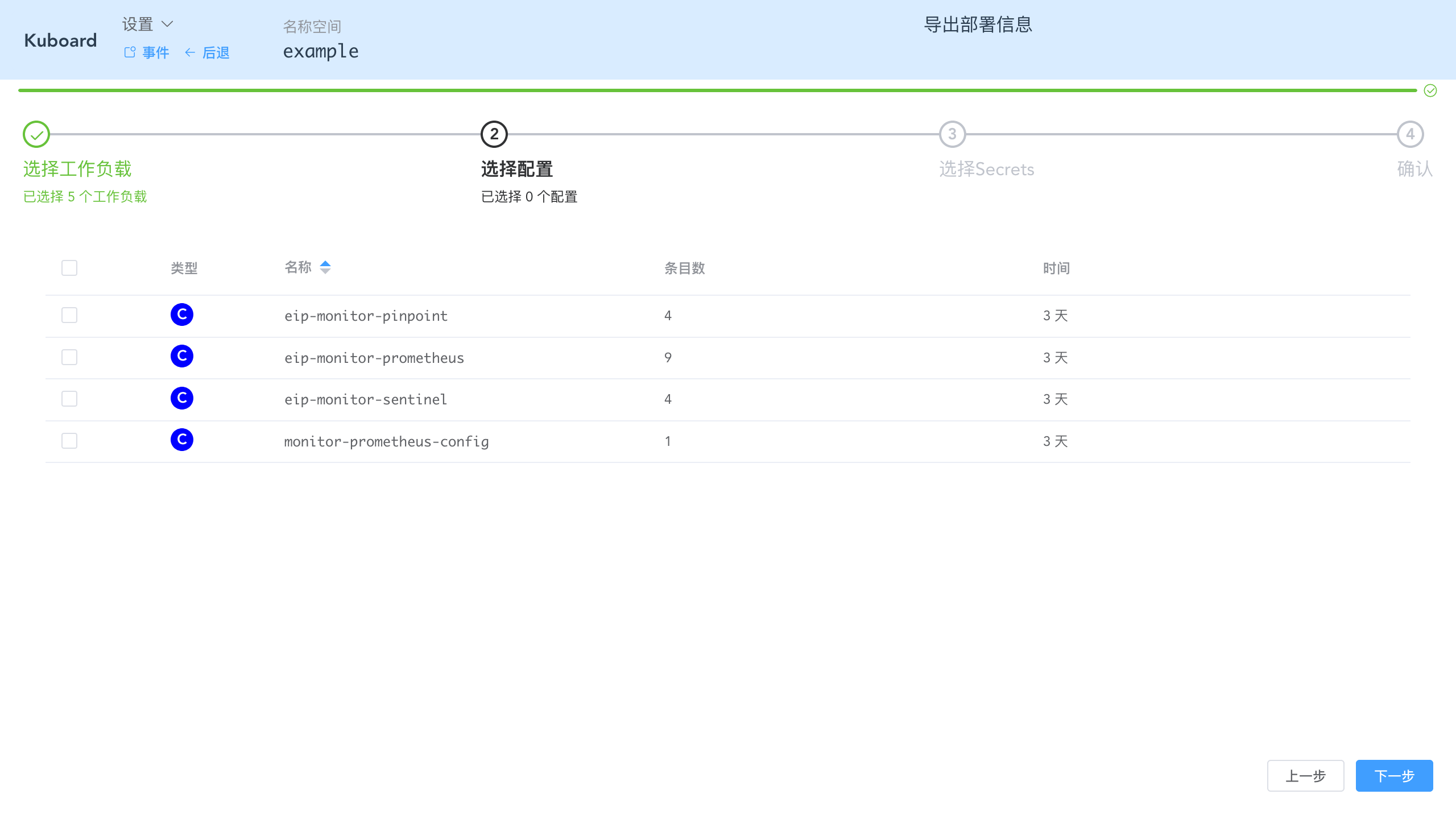Check the select-all checkbox in the table header
The image size is (1456, 819).
pos(69,267)
